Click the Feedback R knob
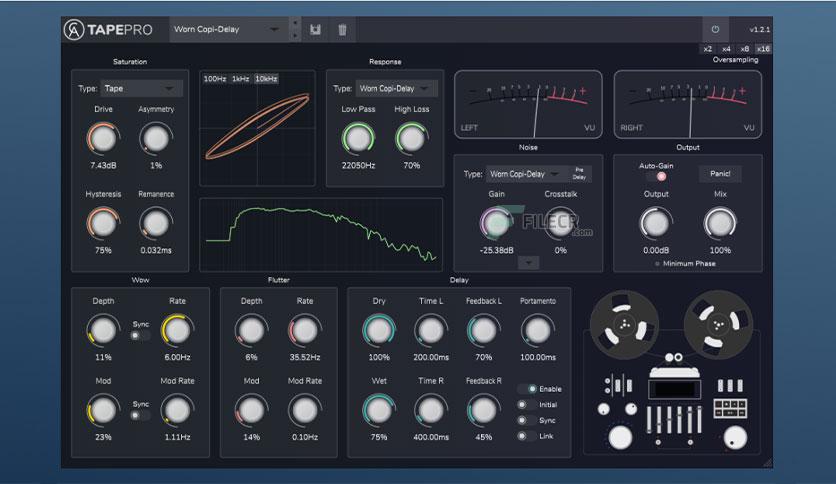This screenshot has width=836, height=484. tap(484, 410)
